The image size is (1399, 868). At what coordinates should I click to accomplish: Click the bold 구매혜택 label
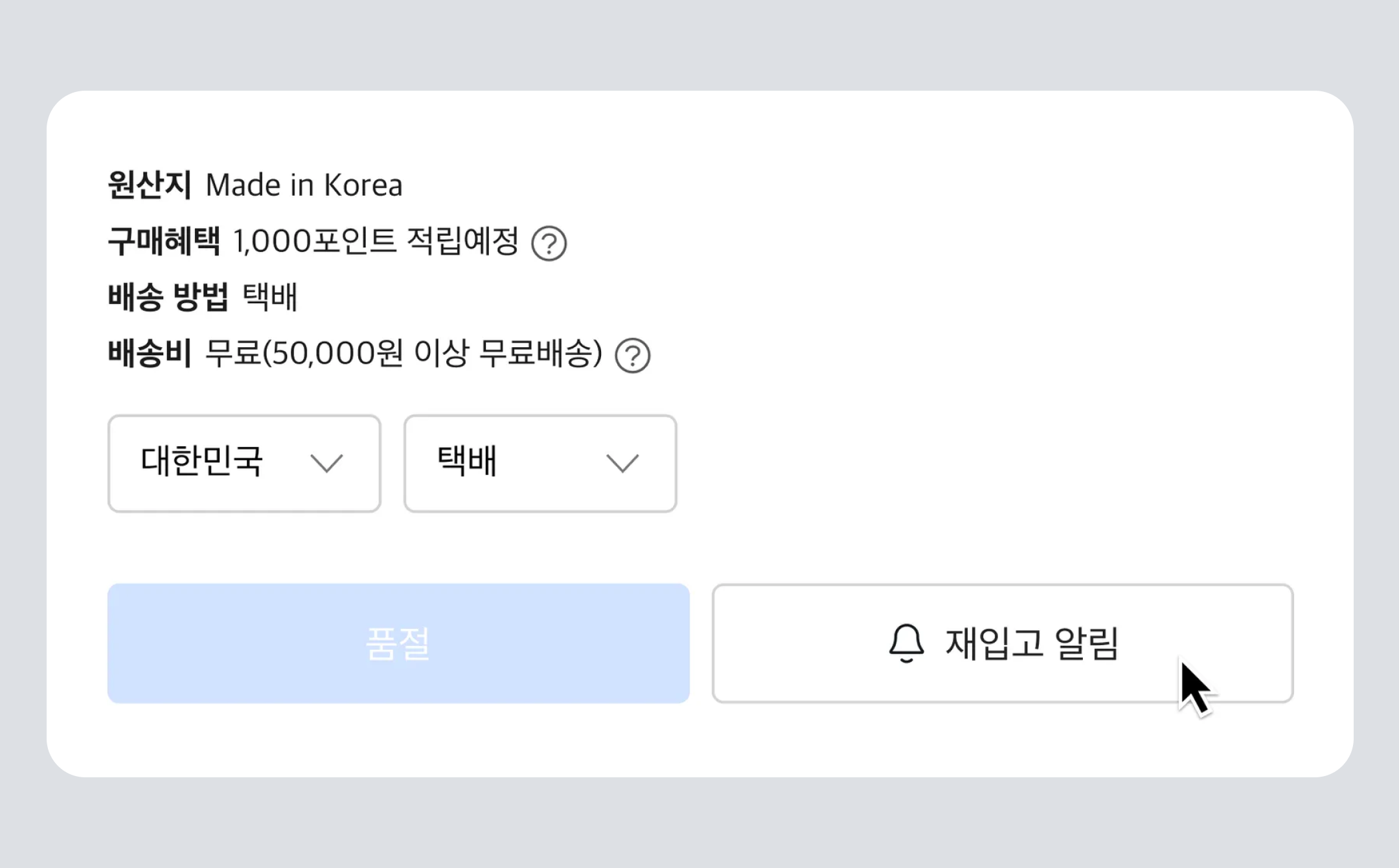[x=164, y=242]
